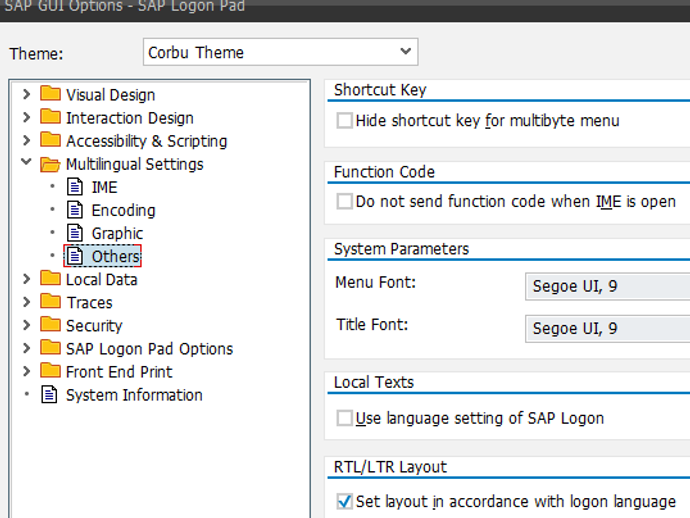Select the Others tree item
The image size is (690, 518).
click(x=115, y=257)
